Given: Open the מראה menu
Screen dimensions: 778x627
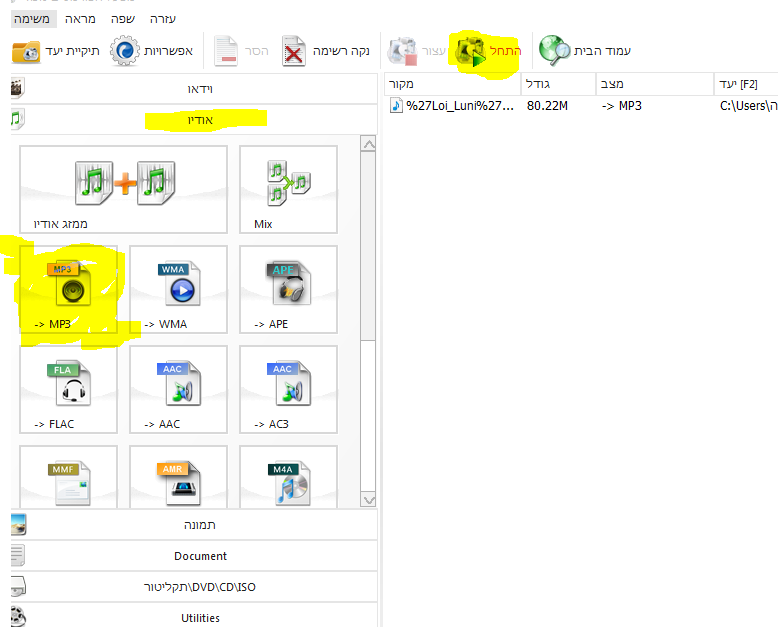Looking at the screenshot, I should coord(80,19).
